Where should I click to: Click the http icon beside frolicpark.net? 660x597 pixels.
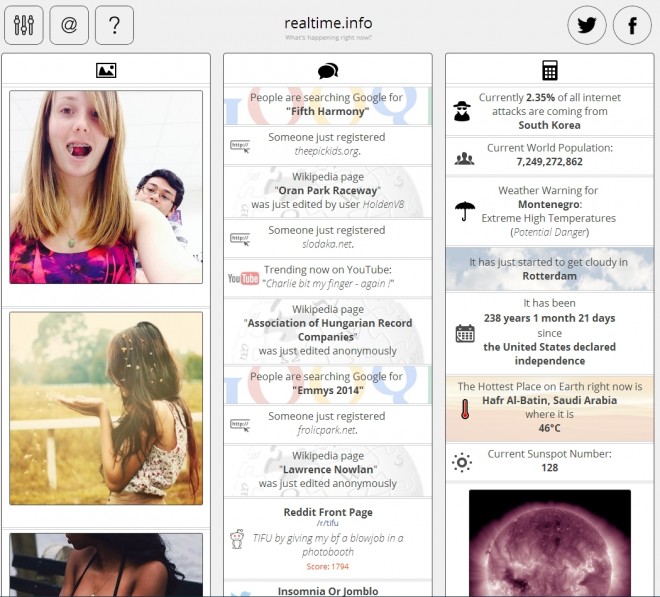tap(240, 425)
